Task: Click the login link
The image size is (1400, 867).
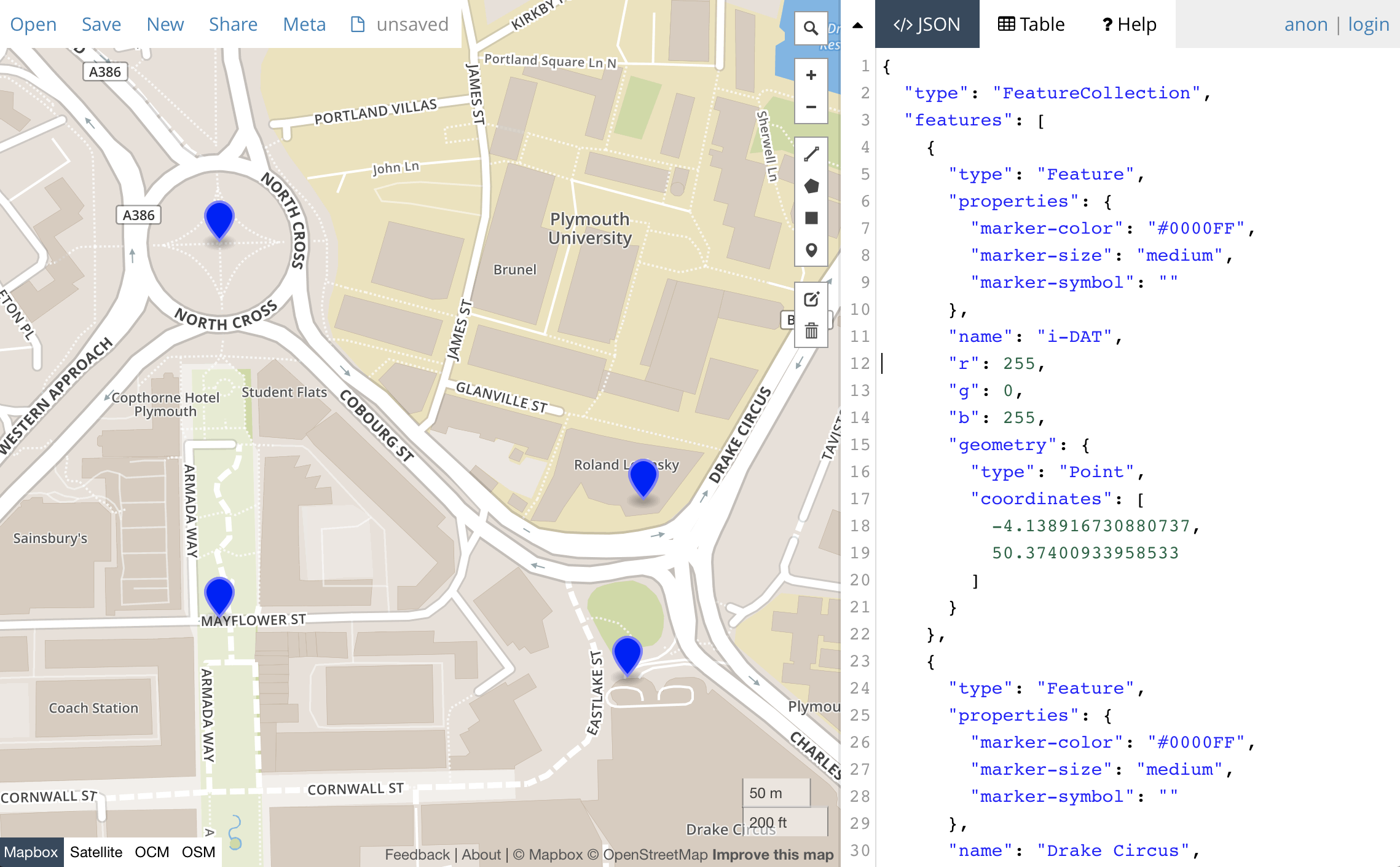Action: point(1368,25)
